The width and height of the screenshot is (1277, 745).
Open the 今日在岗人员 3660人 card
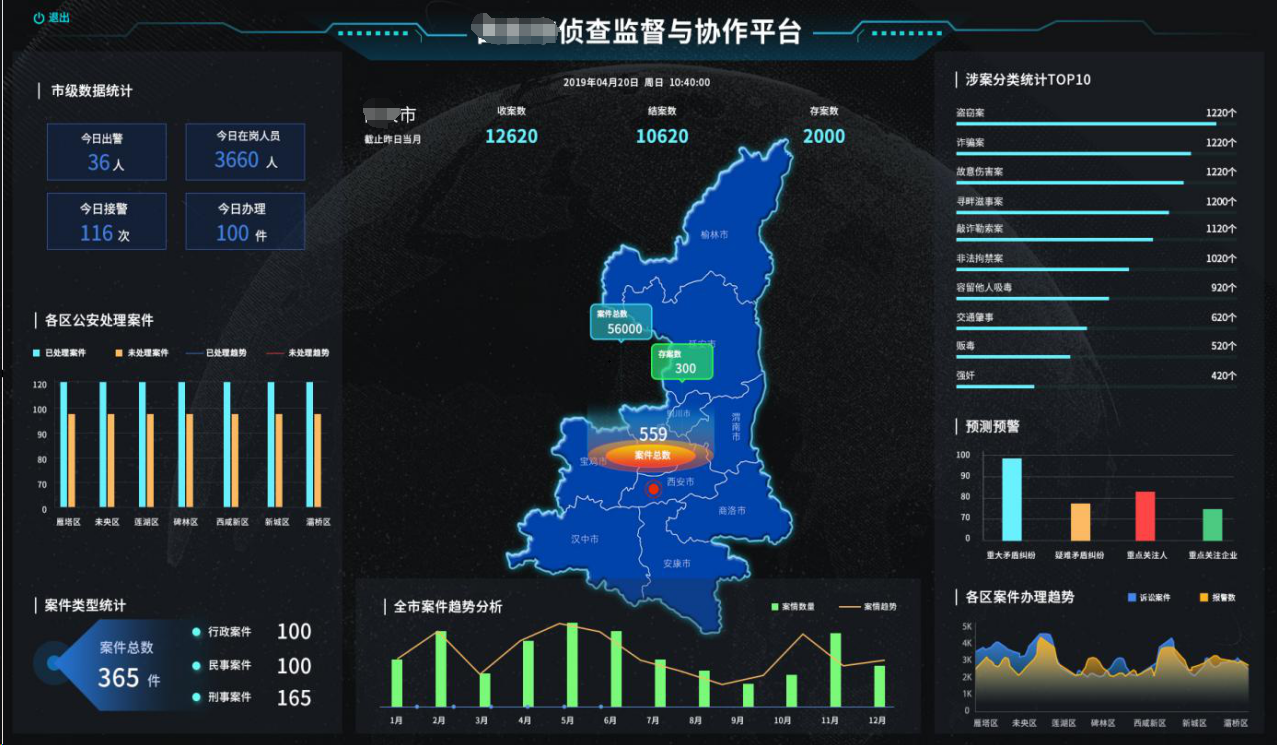pyautogui.click(x=245, y=152)
